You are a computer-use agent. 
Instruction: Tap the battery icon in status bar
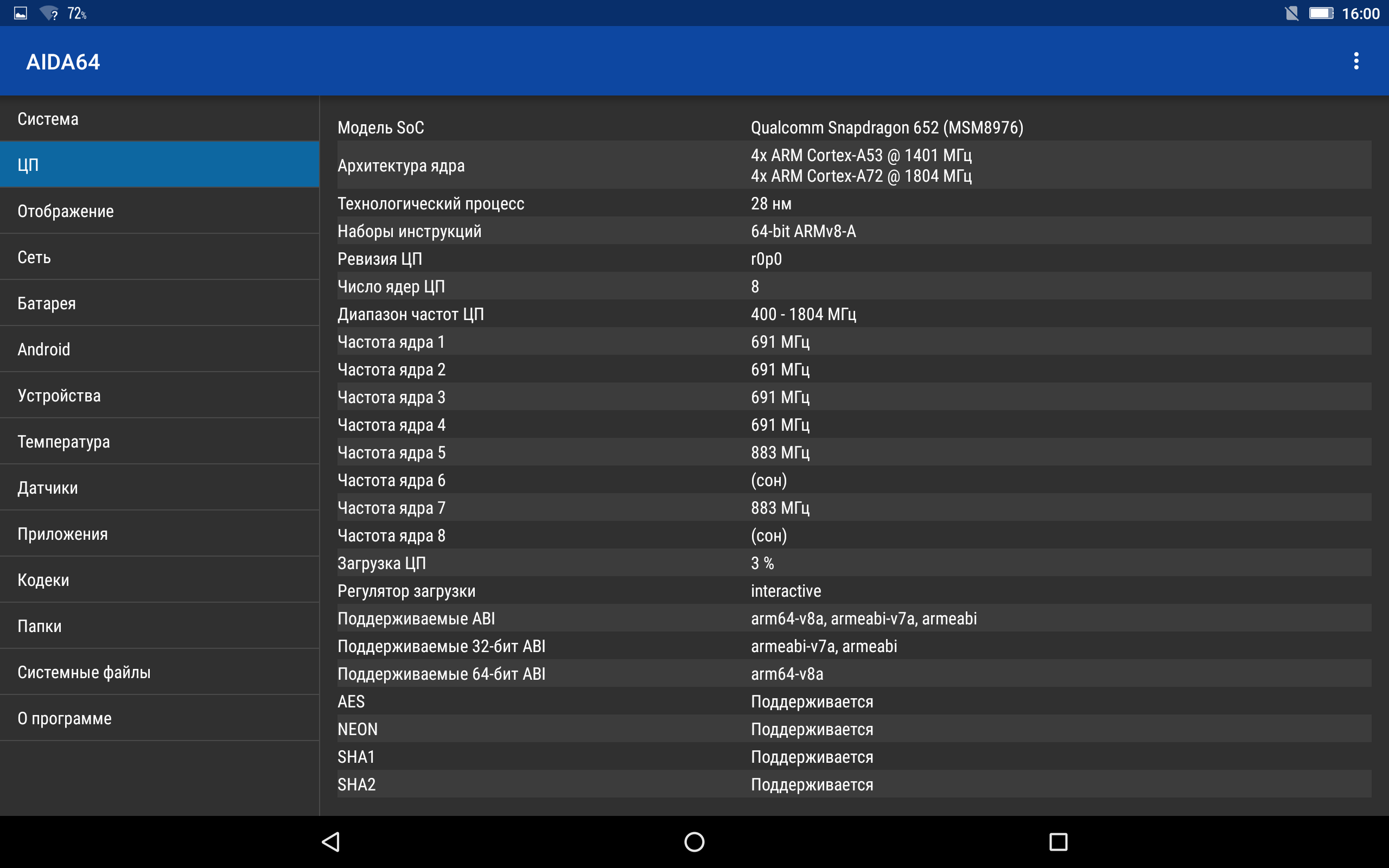point(1321,13)
